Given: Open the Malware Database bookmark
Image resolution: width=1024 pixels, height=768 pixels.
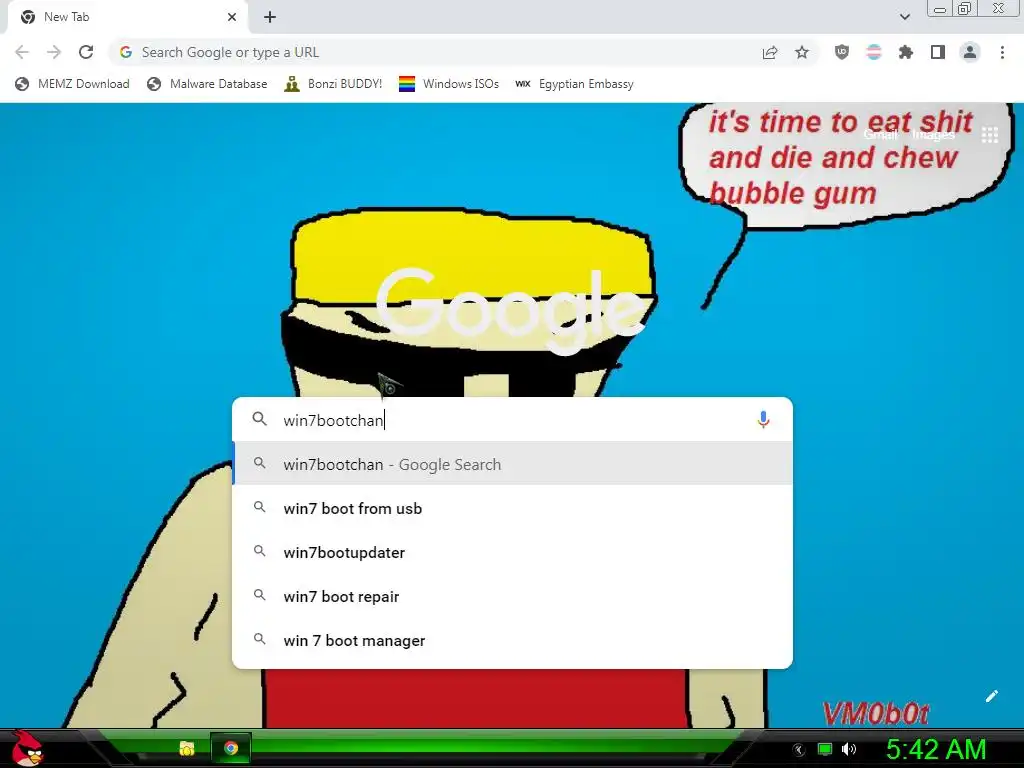Looking at the screenshot, I should coord(207,84).
